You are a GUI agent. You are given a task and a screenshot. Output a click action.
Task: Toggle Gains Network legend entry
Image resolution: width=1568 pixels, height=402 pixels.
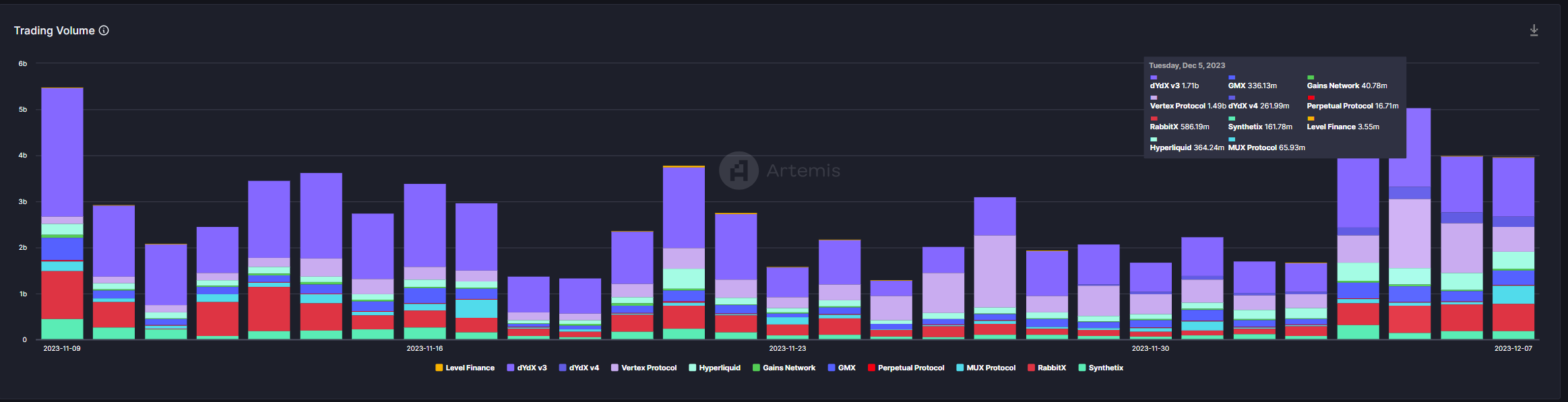(784, 368)
